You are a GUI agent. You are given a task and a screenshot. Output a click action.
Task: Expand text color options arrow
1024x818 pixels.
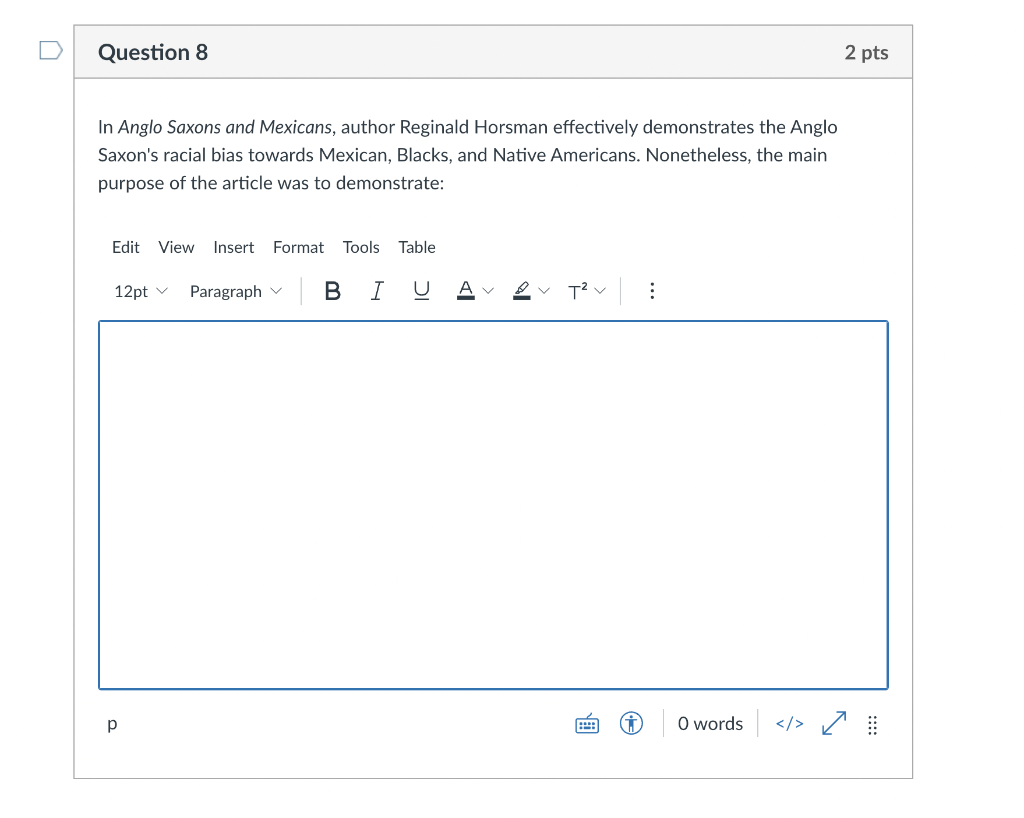[488, 291]
